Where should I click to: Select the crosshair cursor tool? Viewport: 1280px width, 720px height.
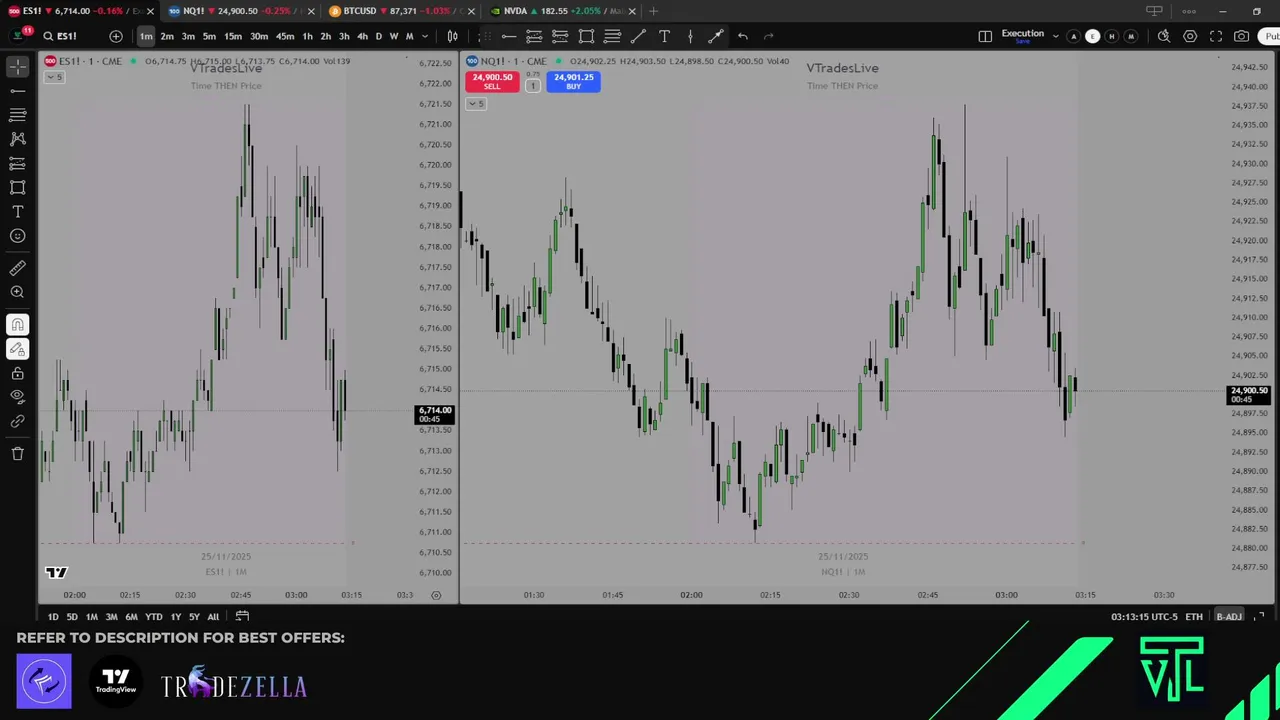click(x=18, y=67)
